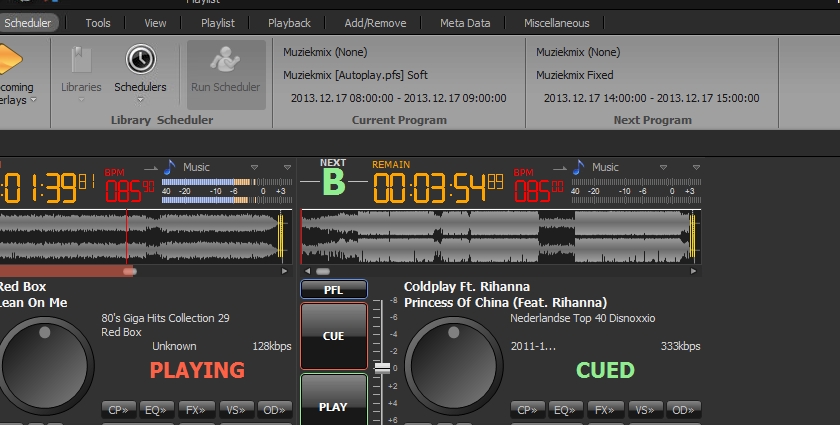Click the Schedulers clock icon
Image resolution: width=840 pixels, height=425 pixels.
[x=140, y=59]
